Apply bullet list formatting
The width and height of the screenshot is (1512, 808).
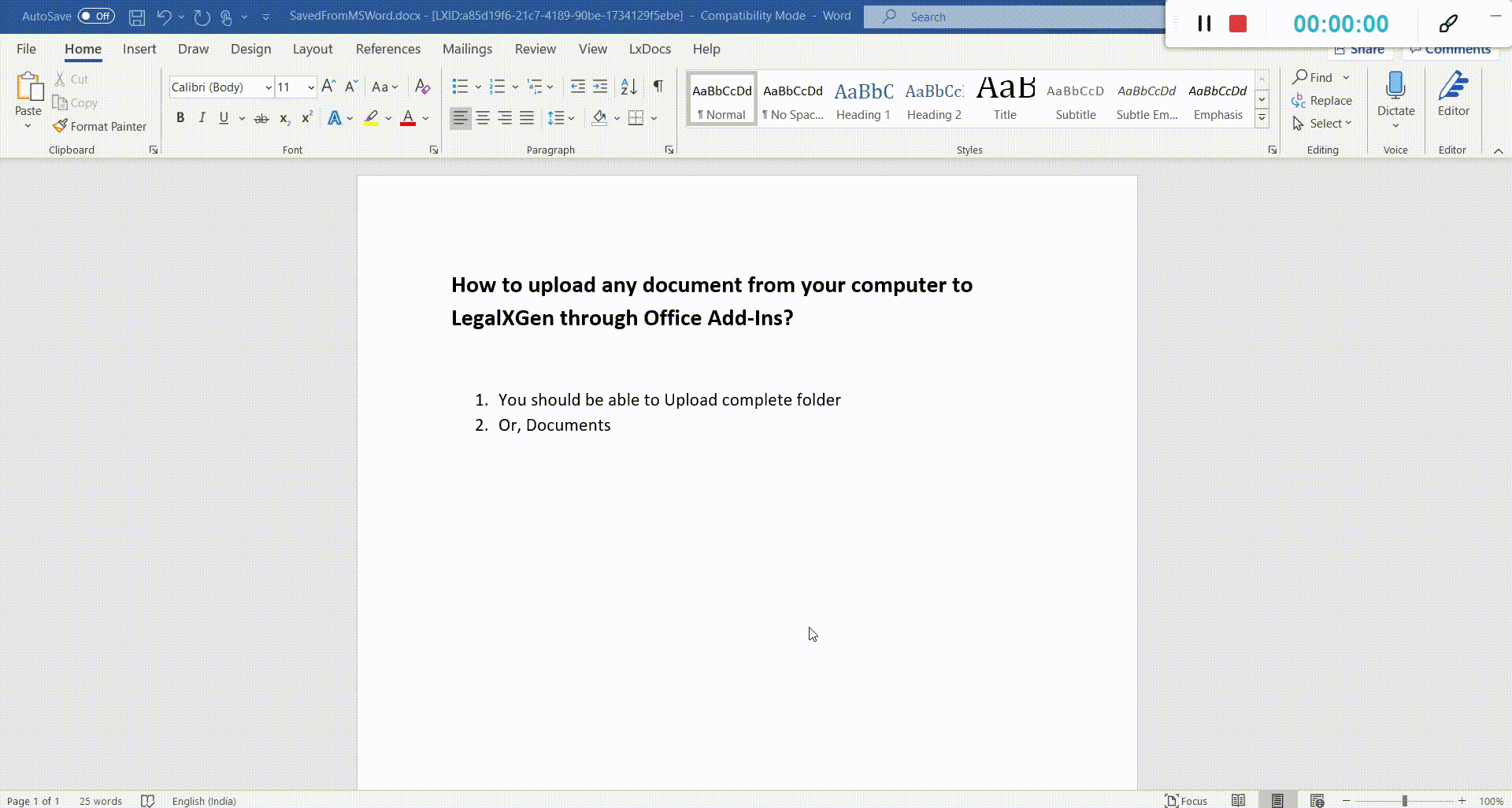pos(460,87)
